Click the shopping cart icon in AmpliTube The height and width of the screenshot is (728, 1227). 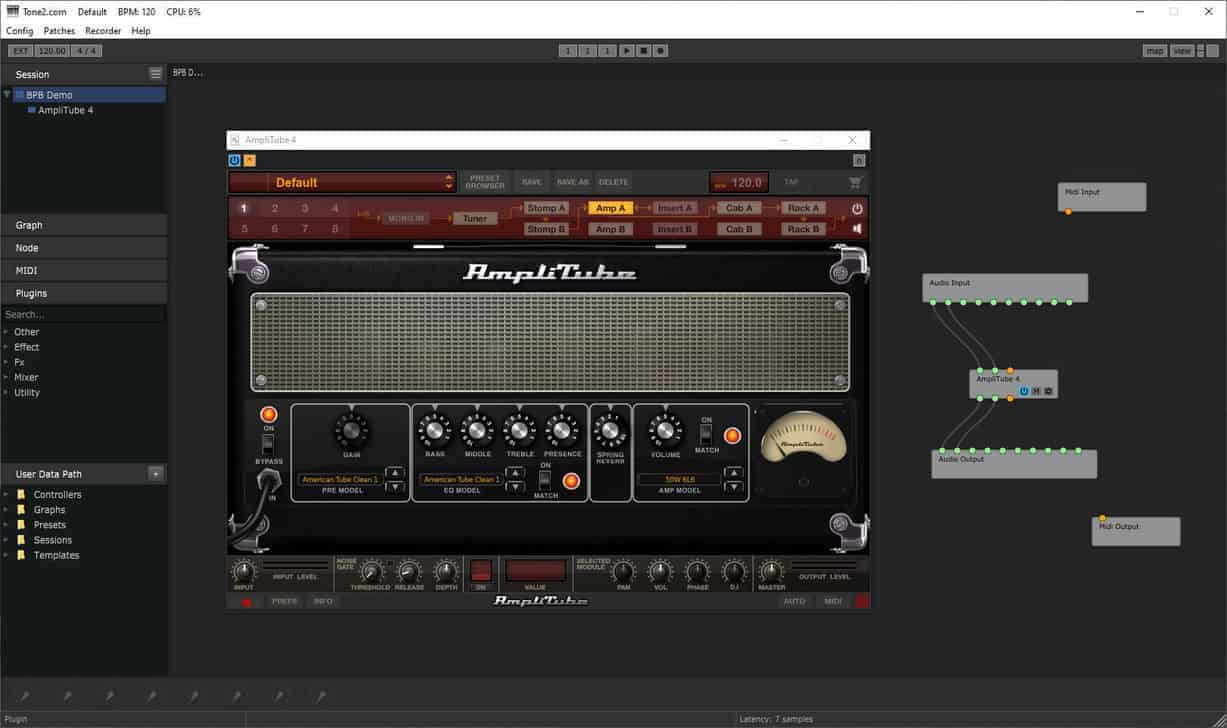855,183
